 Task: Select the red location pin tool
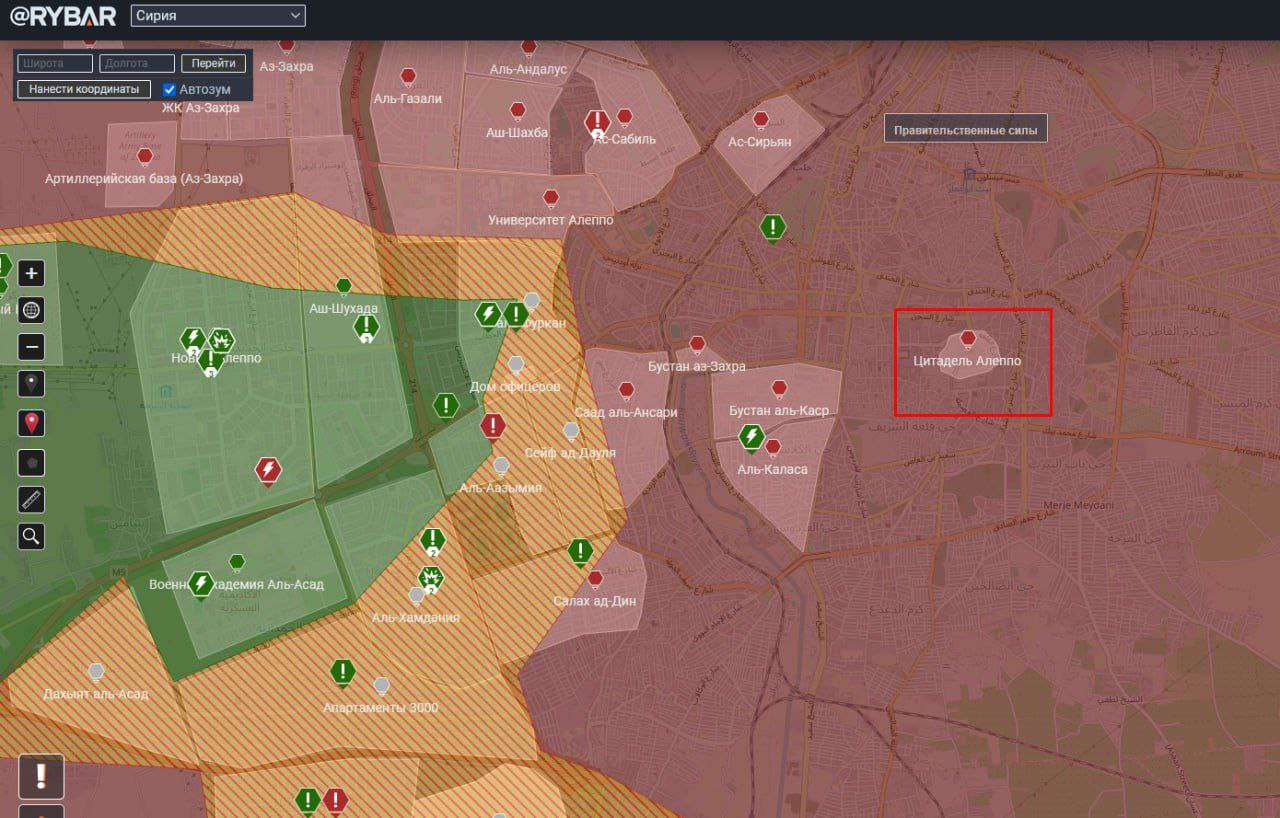point(31,423)
